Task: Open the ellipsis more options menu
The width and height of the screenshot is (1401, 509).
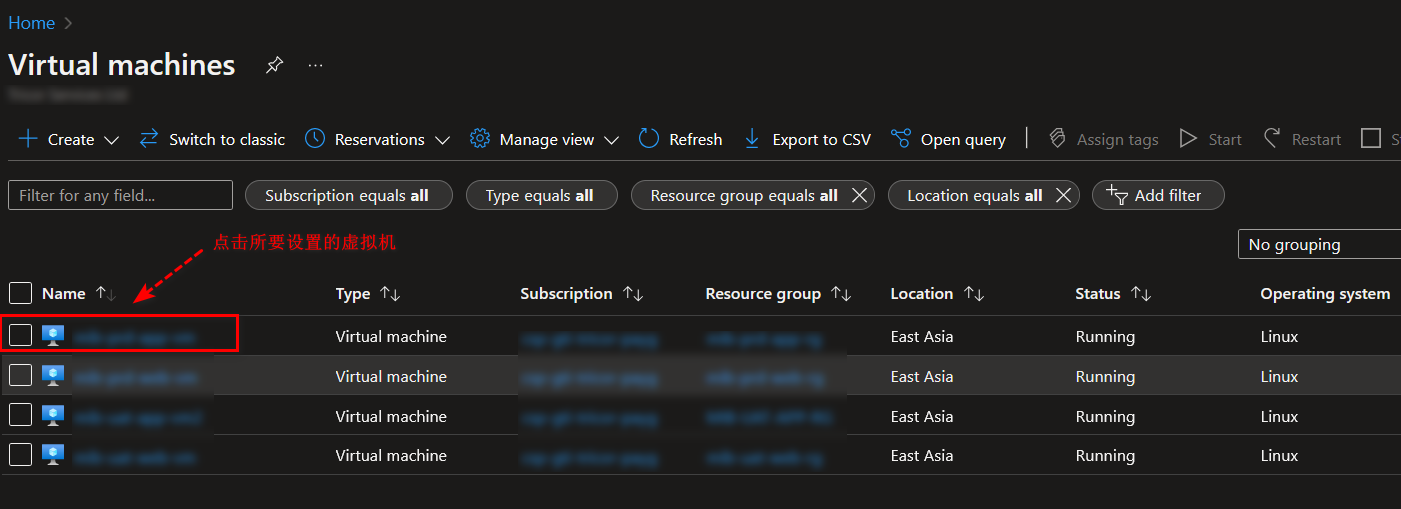Action: [x=316, y=65]
